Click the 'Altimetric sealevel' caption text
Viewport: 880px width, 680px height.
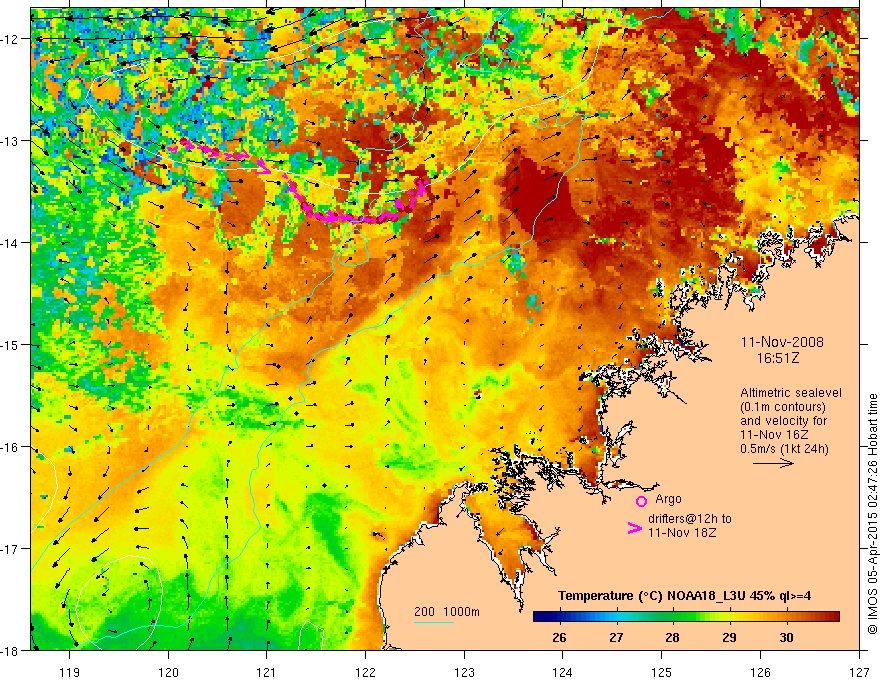(791, 393)
